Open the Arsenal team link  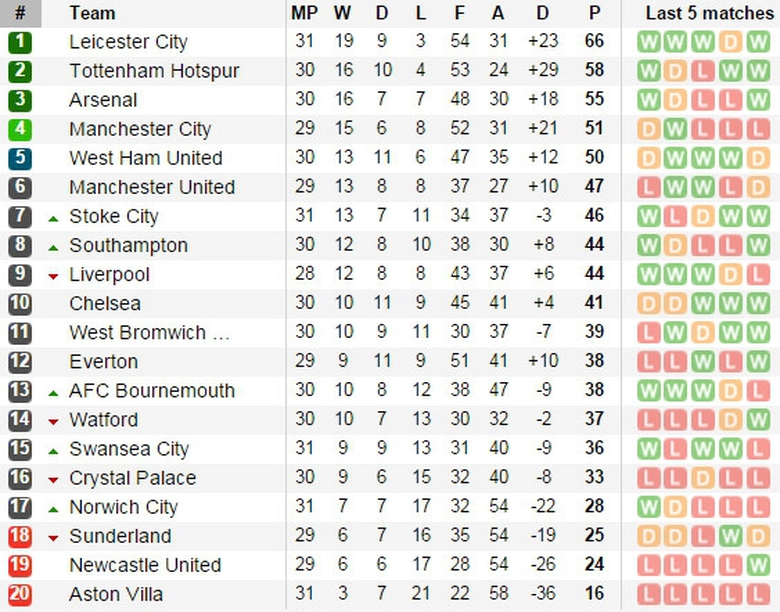click(103, 101)
